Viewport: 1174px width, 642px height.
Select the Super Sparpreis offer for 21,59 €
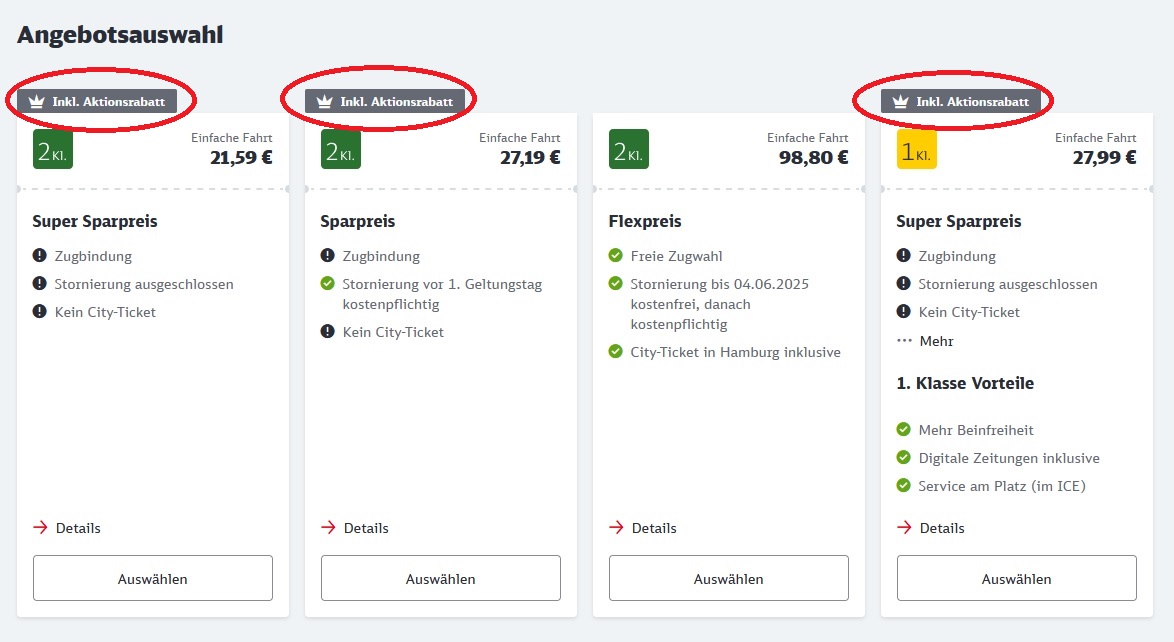(153, 578)
